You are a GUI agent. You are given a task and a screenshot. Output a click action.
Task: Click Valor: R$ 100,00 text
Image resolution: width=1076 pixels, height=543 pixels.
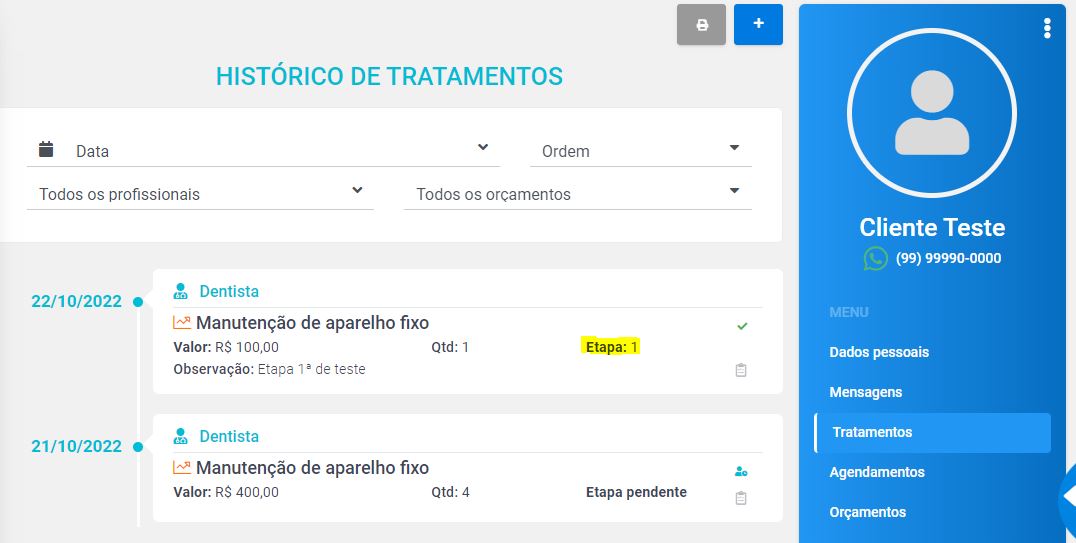[226, 347]
